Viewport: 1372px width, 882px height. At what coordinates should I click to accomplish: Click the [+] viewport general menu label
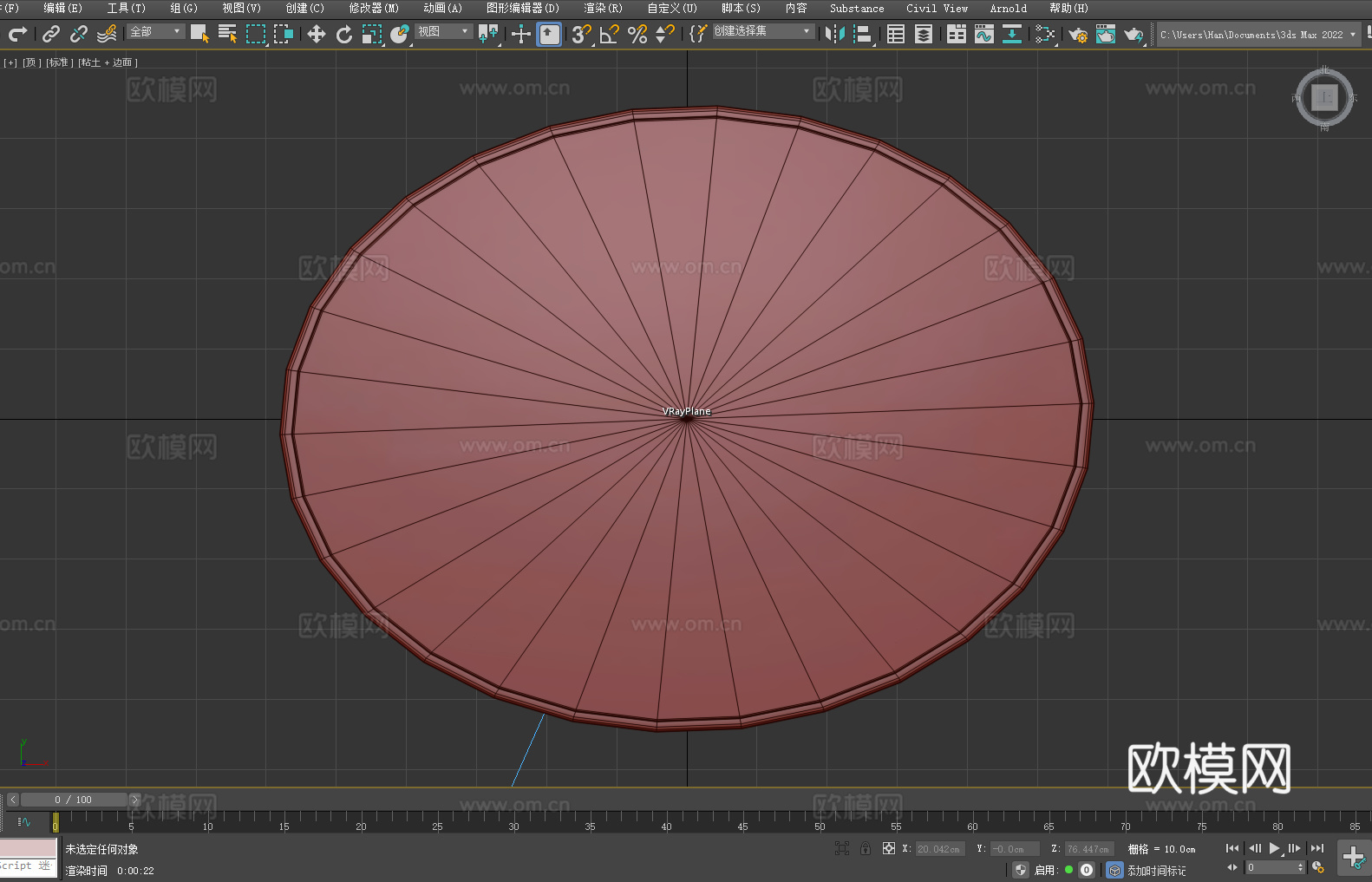coord(10,62)
